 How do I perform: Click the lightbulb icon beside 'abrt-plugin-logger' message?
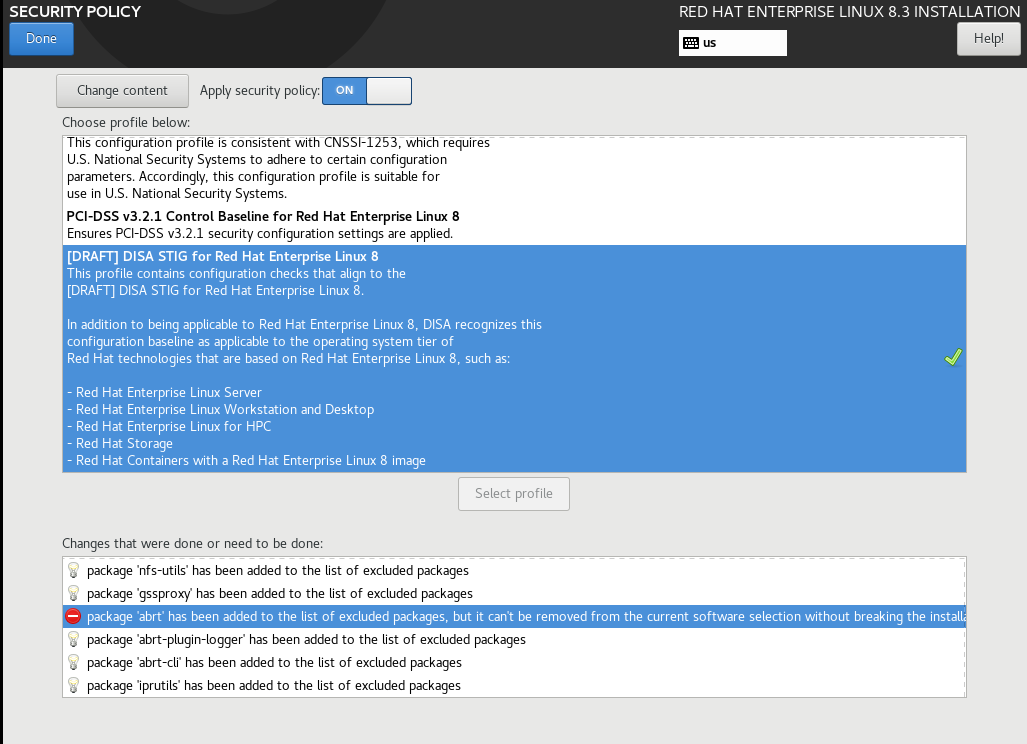[73, 639]
